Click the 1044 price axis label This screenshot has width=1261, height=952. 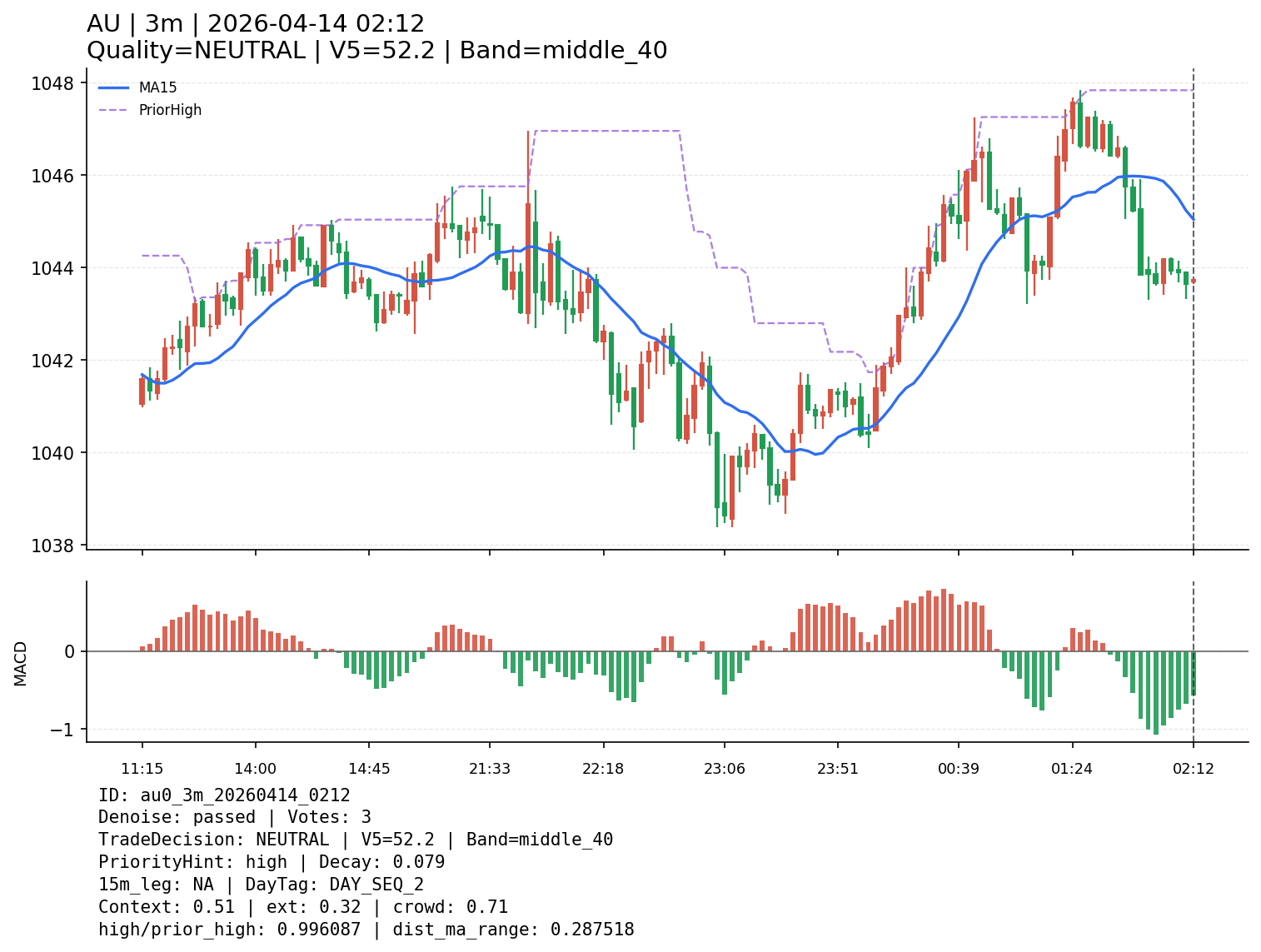point(52,268)
